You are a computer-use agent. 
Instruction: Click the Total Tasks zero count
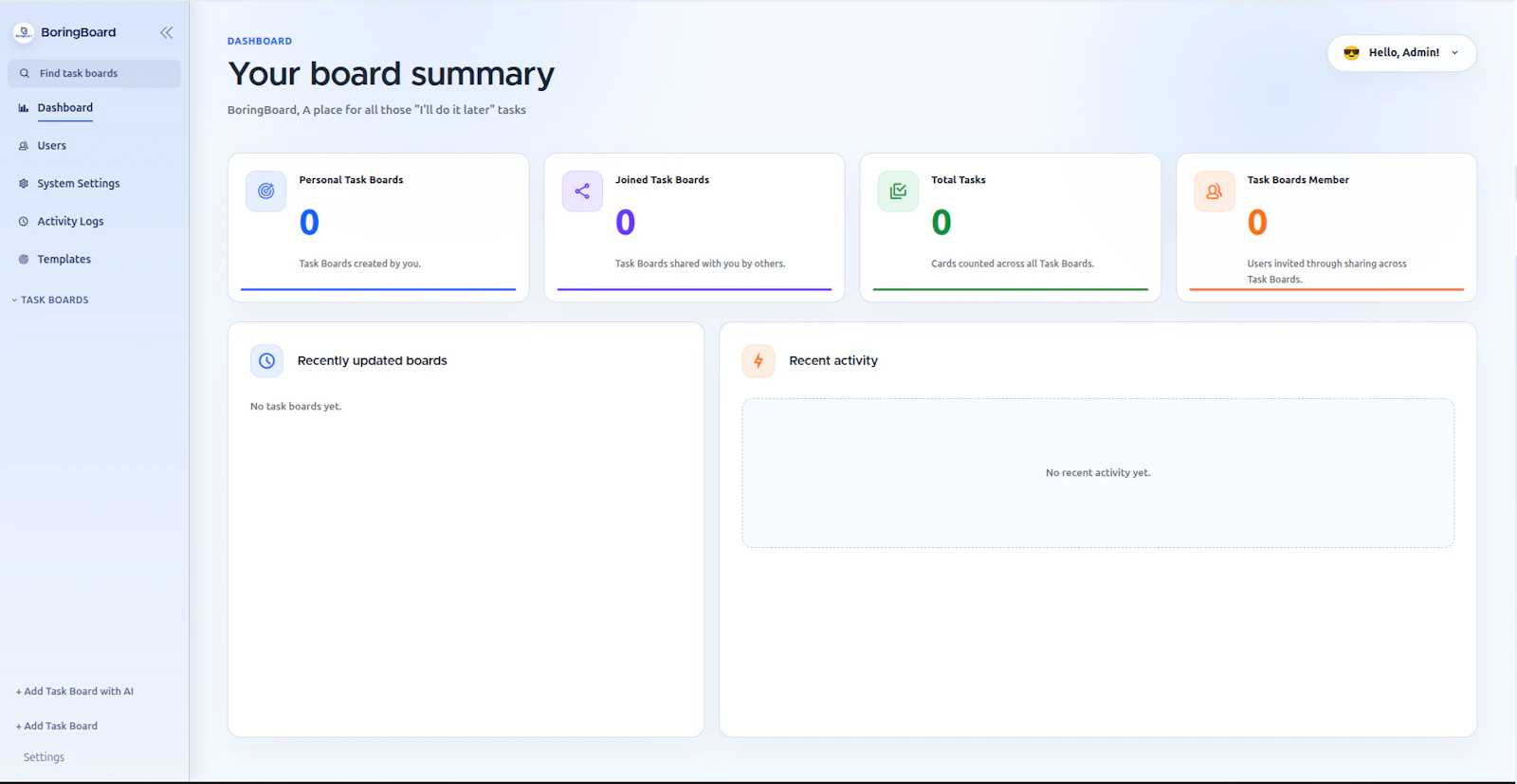pos(941,223)
